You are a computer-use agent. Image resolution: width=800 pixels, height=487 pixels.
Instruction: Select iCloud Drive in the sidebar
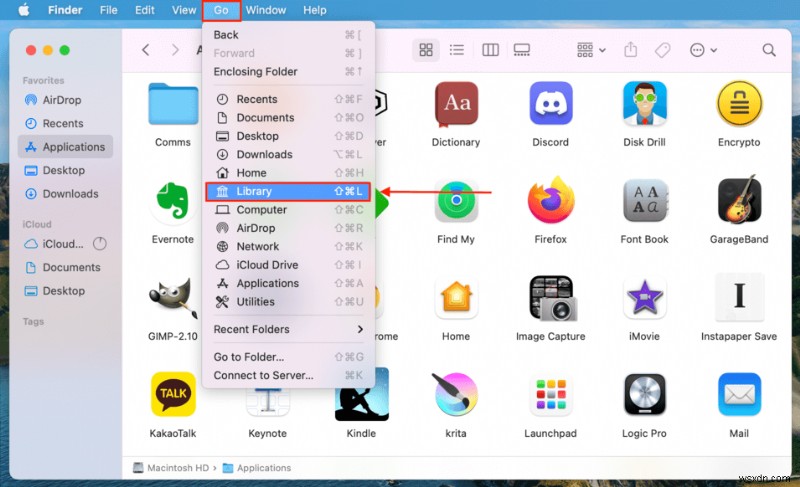[x=55, y=244]
